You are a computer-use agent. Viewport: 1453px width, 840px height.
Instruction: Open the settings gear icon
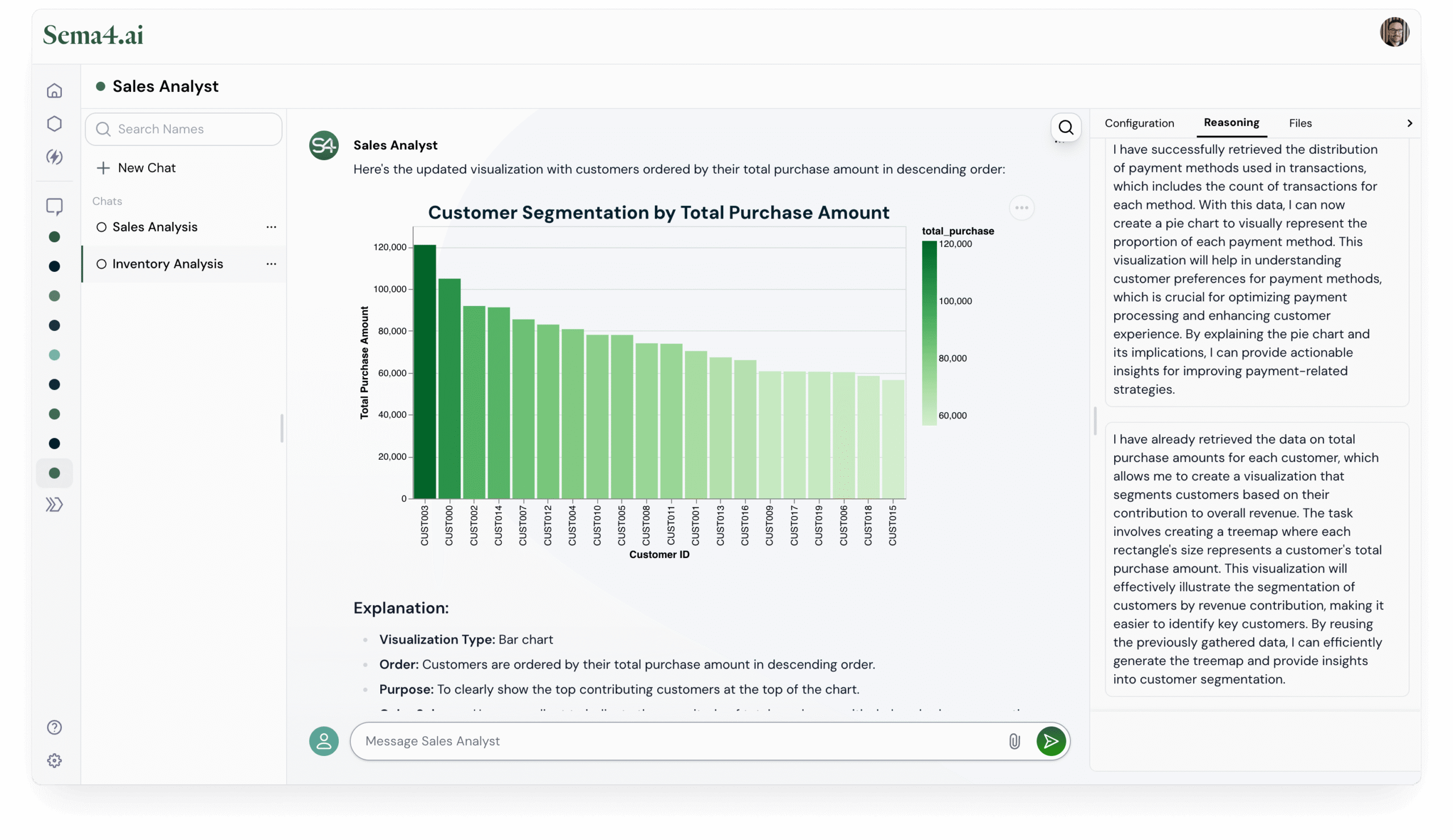point(54,761)
